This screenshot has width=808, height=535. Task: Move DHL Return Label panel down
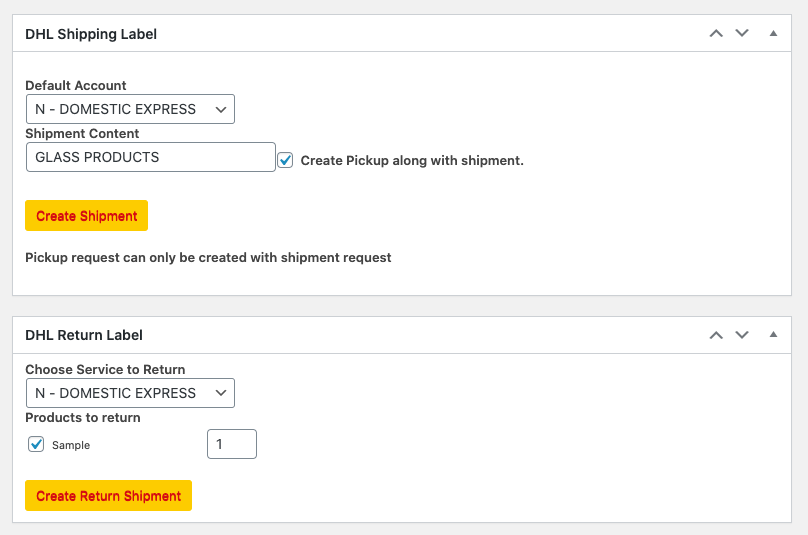[x=742, y=335]
